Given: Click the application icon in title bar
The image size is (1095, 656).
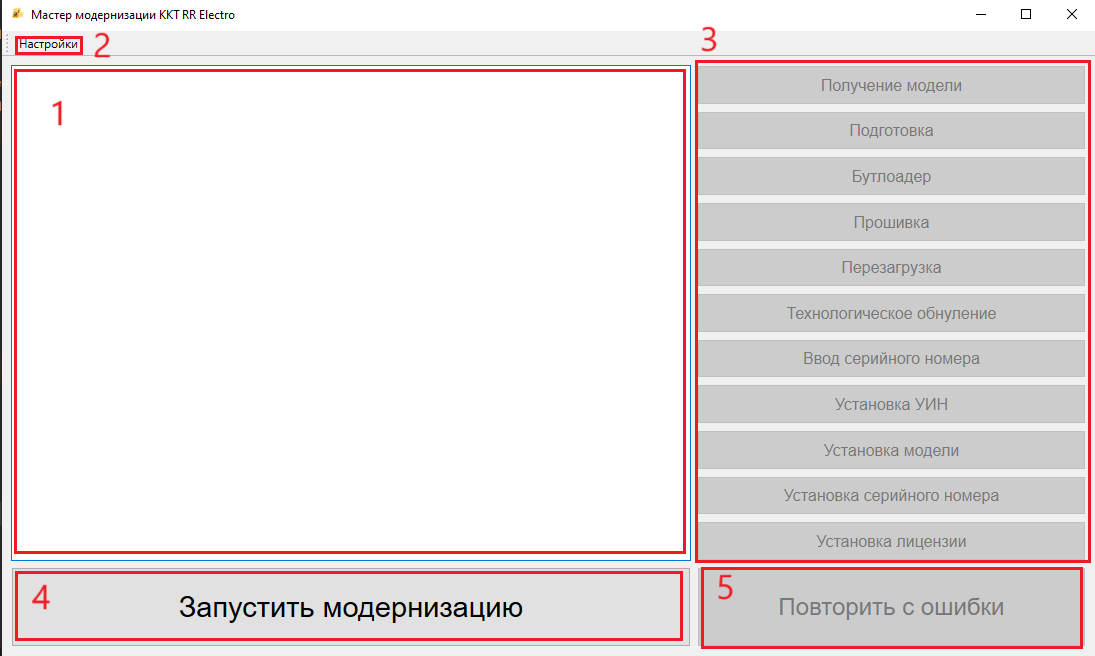Looking at the screenshot, I should pyautogui.click(x=16, y=15).
